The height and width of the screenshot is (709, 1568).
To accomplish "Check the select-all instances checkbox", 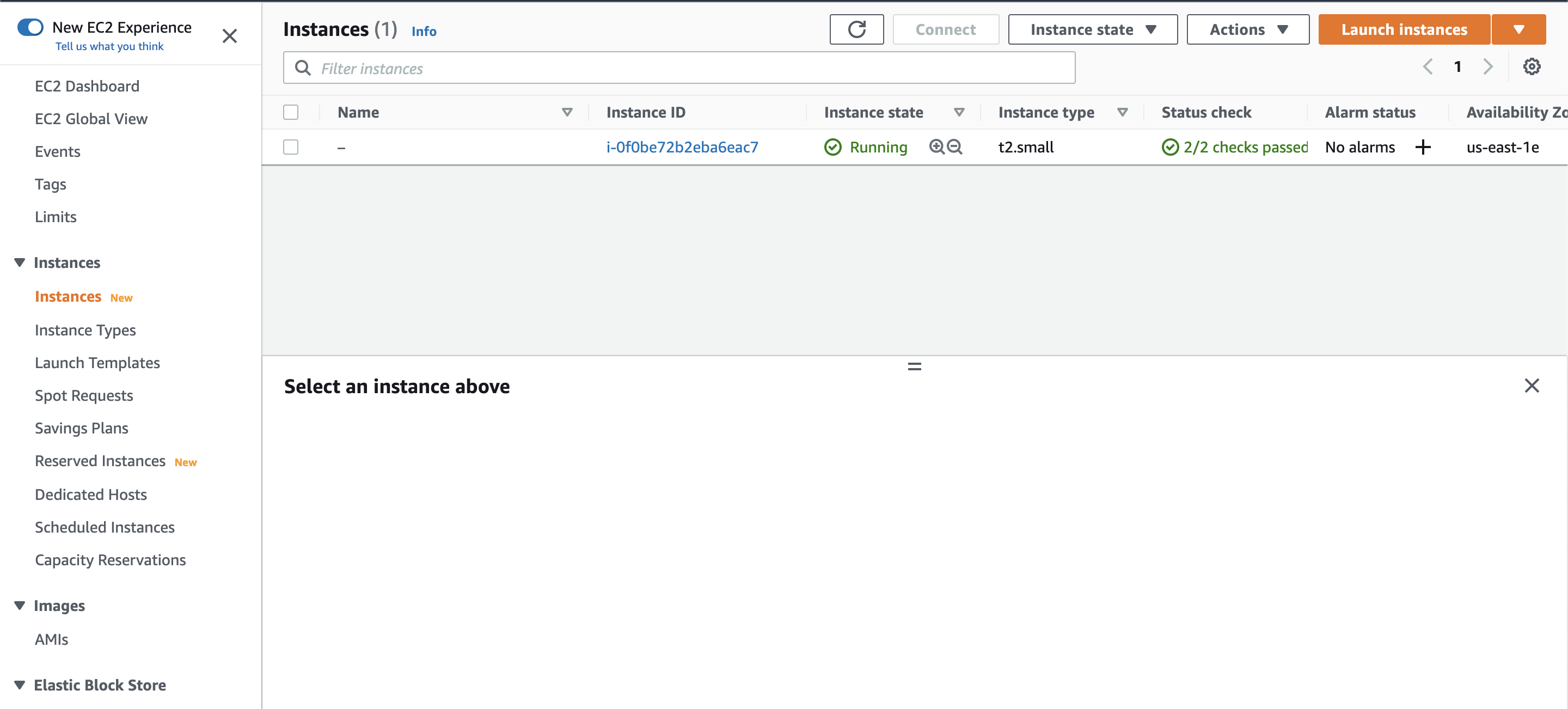I will tap(291, 112).
